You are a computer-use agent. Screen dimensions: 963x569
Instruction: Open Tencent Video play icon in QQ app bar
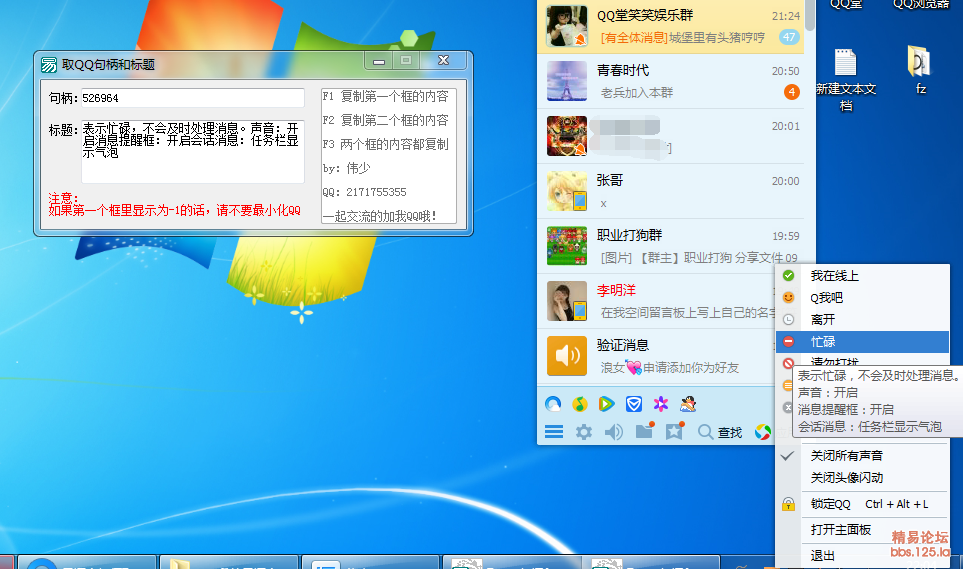[x=606, y=404]
